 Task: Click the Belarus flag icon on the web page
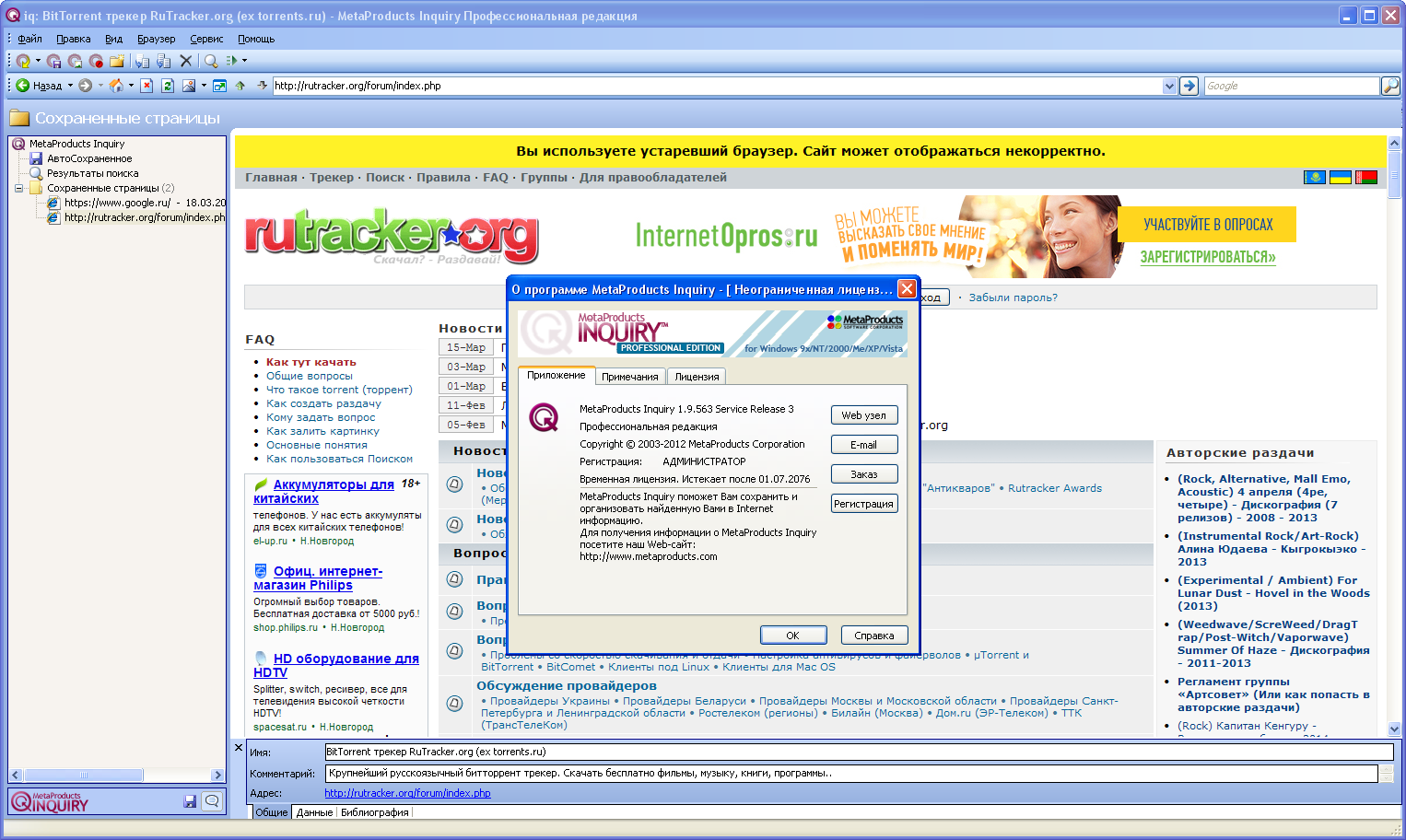[x=1366, y=177]
